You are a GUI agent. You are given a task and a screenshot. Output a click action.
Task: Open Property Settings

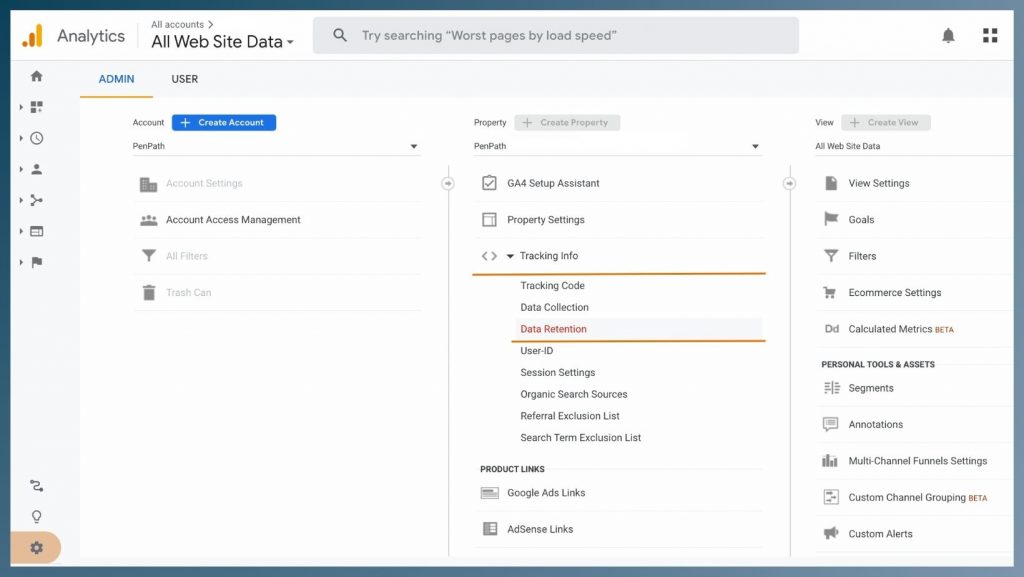[546, 220]
